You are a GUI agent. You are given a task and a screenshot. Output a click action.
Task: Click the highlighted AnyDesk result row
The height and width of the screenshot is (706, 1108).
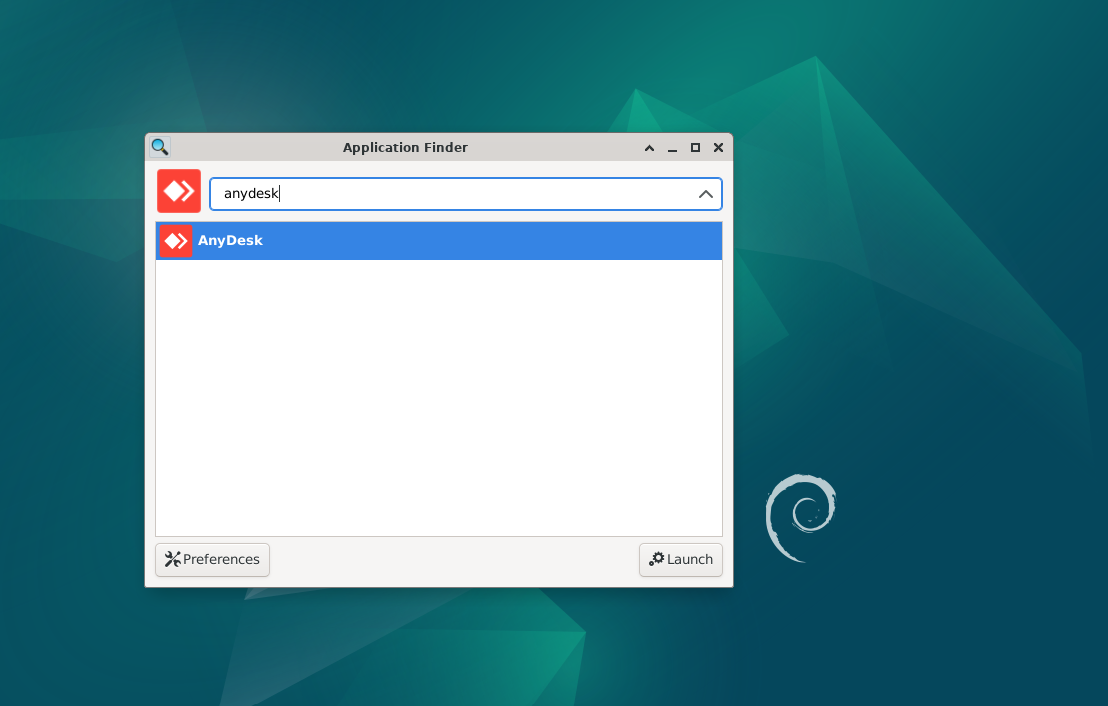click(438, 240)
